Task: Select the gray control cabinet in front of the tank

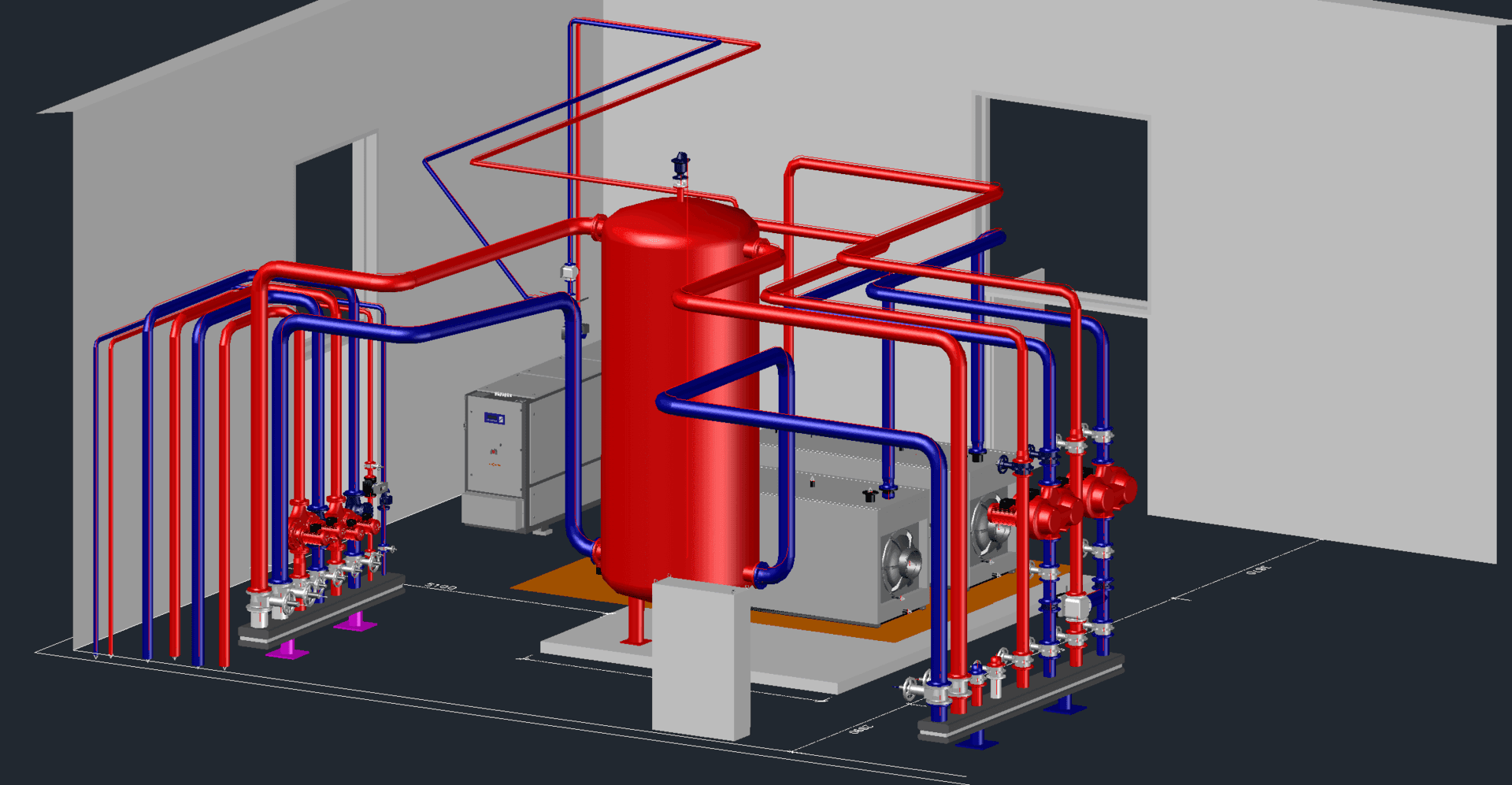Action: point(701,658)
